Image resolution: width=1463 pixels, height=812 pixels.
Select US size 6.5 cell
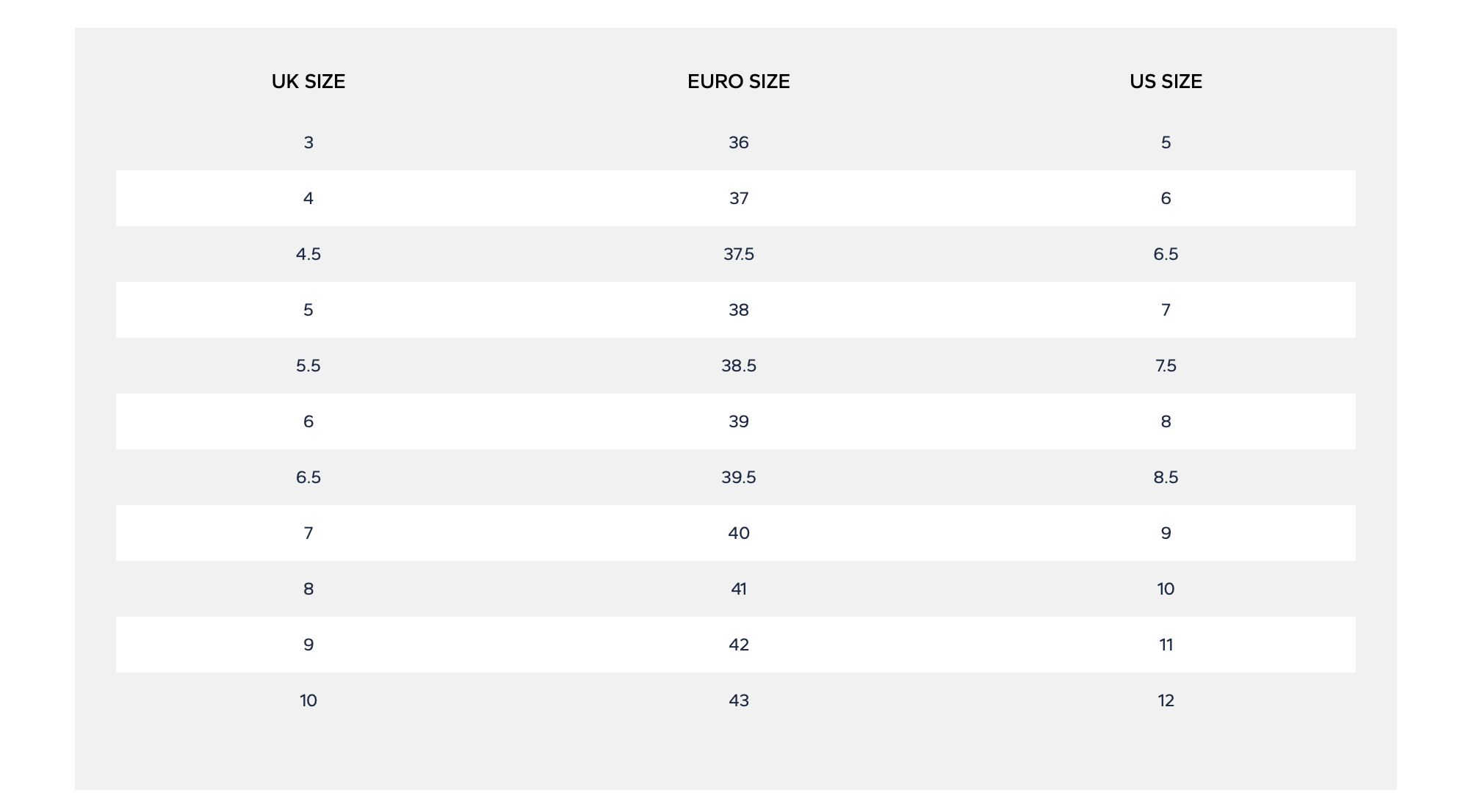click(1166, 254)
